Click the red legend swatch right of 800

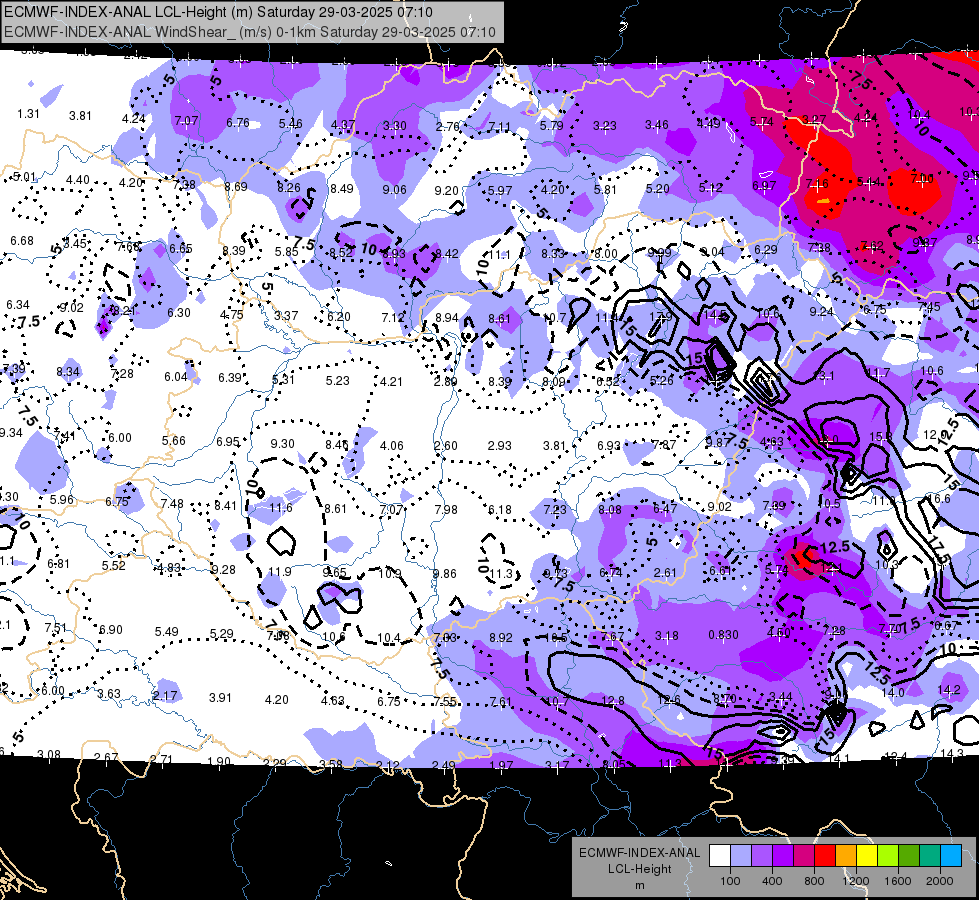(x=825, y=856)
